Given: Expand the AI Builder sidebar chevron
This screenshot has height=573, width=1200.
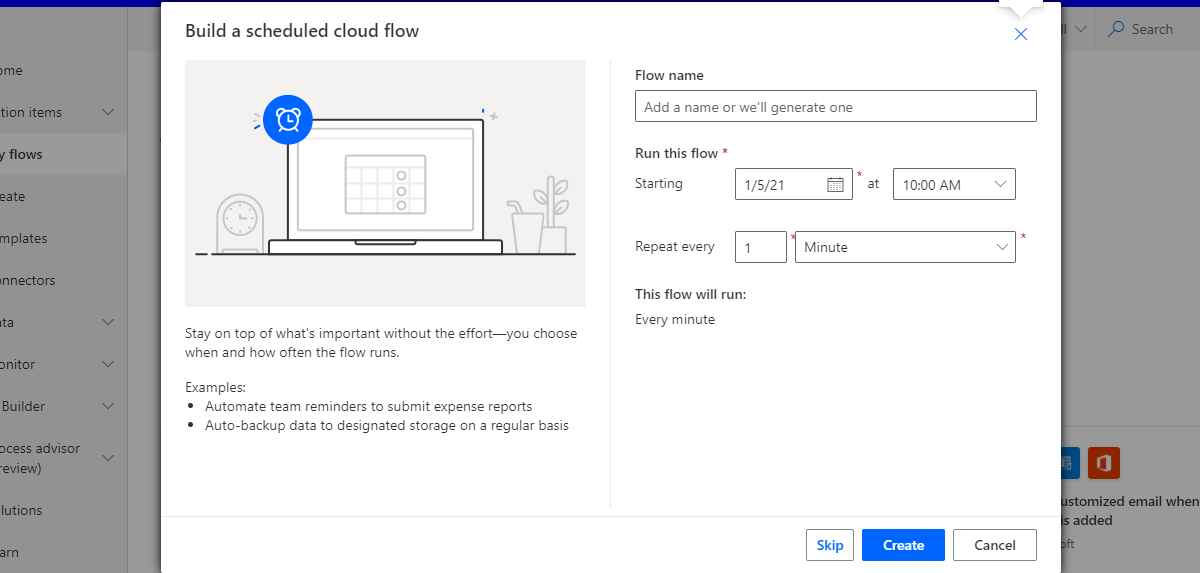Looking at the screenshot, I should pyautogui.click(x=108, y=406).
